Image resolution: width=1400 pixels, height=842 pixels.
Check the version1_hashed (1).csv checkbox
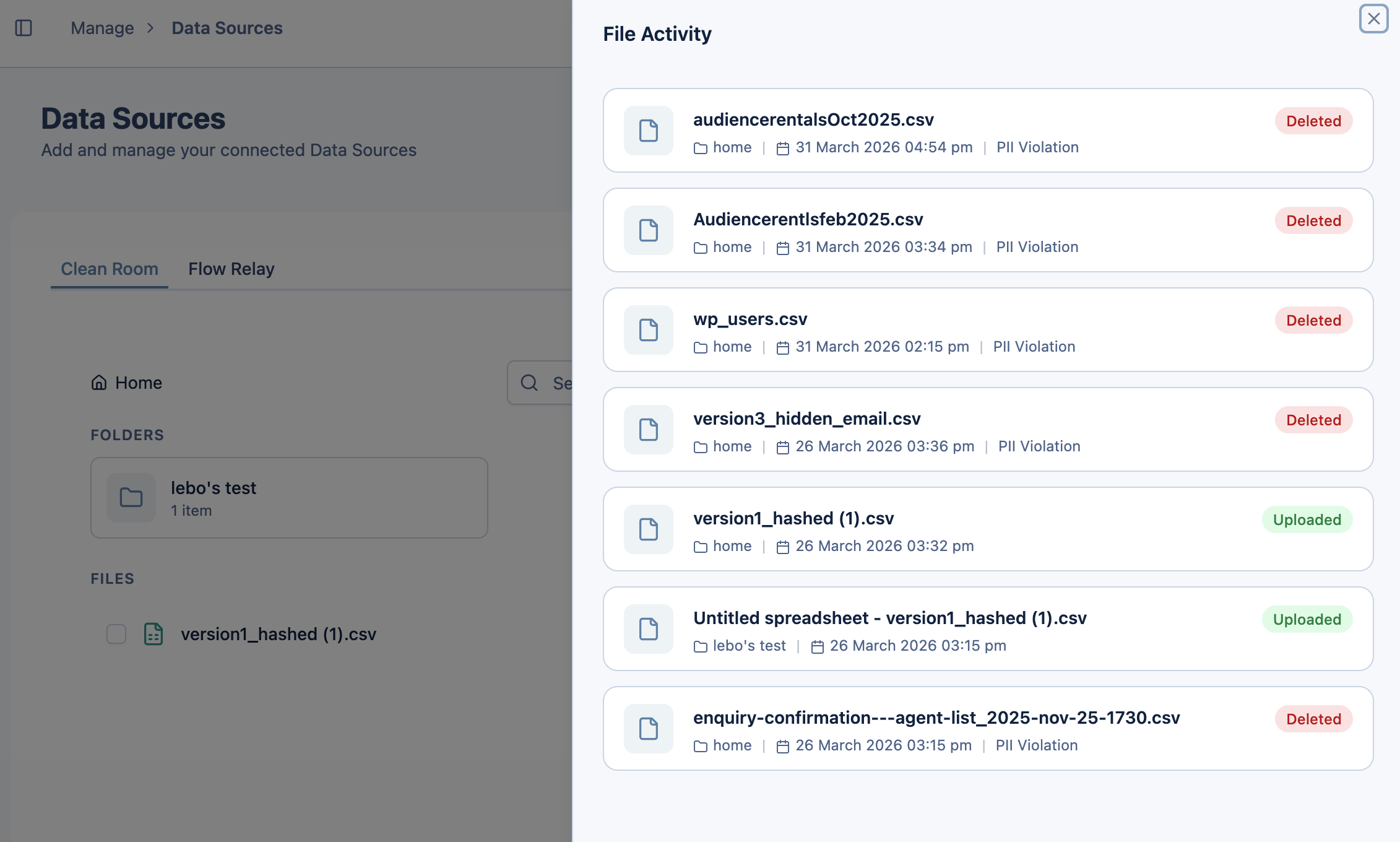tap(116, 634)
